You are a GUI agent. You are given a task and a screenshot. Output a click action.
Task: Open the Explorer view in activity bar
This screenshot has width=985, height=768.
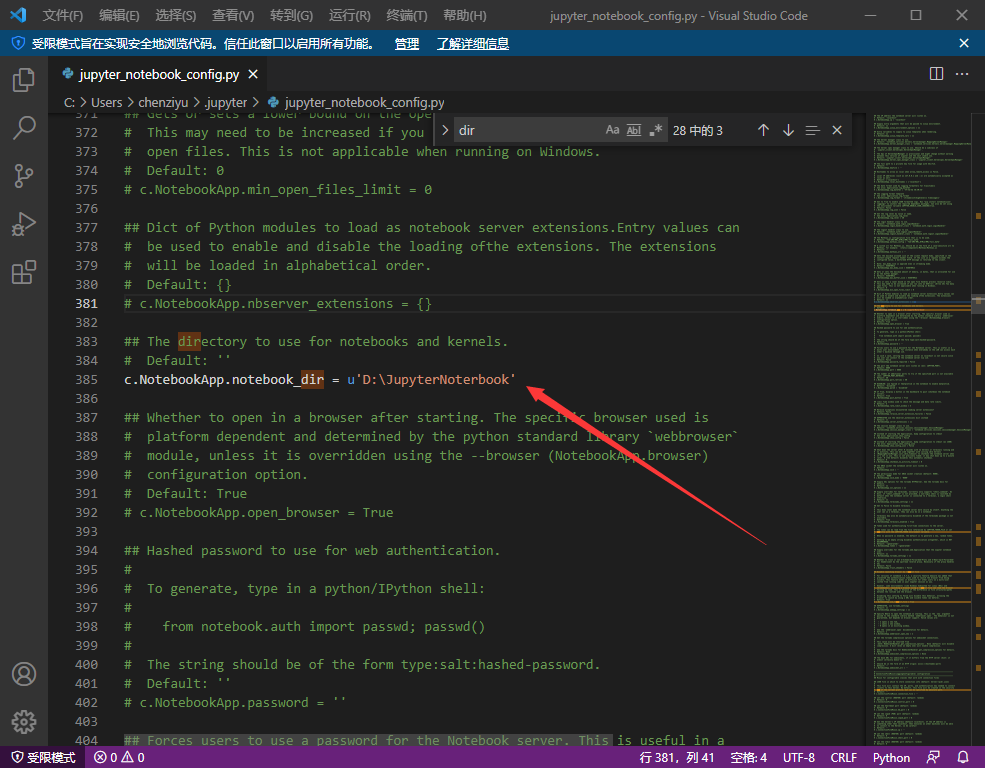pos(24,80)
